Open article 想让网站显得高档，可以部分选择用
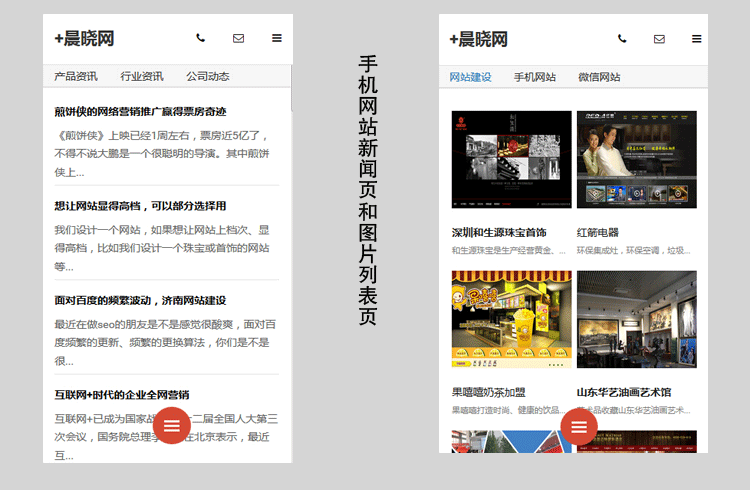 coord(140,206)
